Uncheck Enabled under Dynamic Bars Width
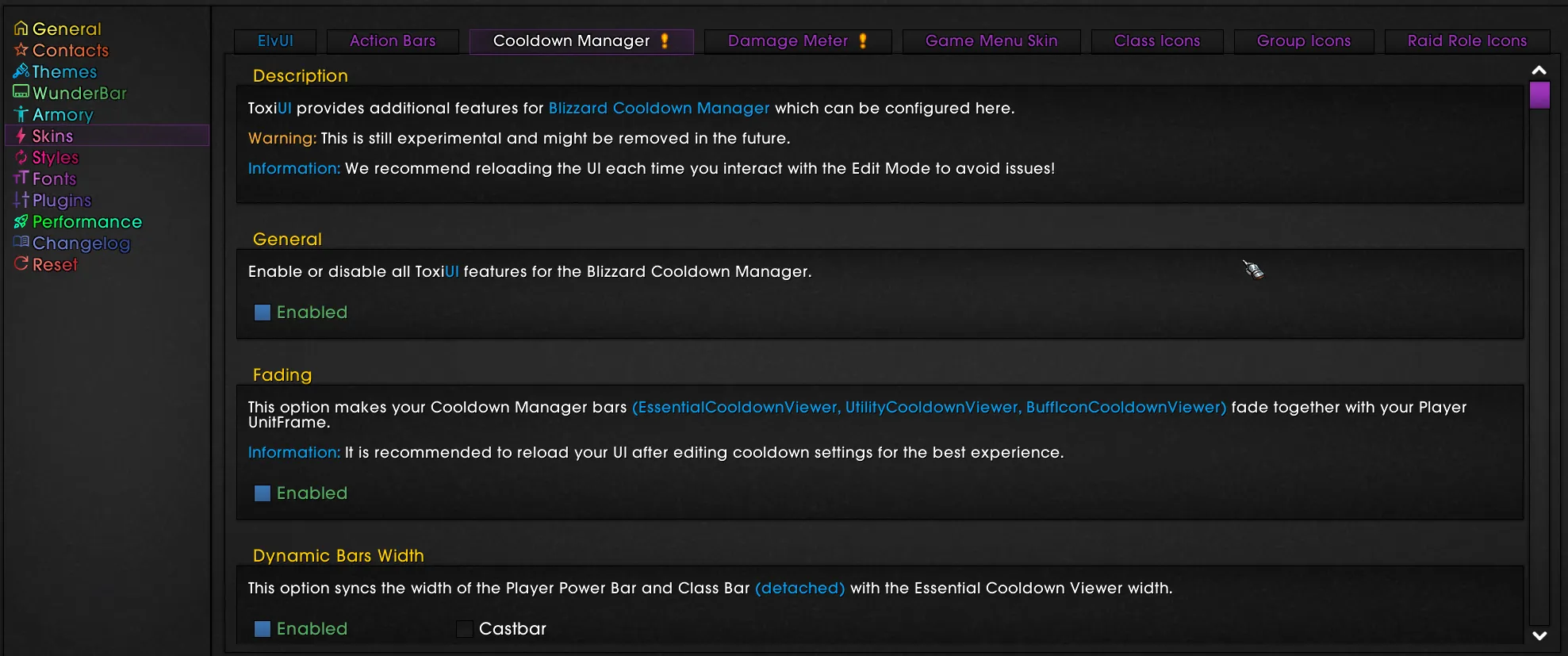 tap(263, 629)
